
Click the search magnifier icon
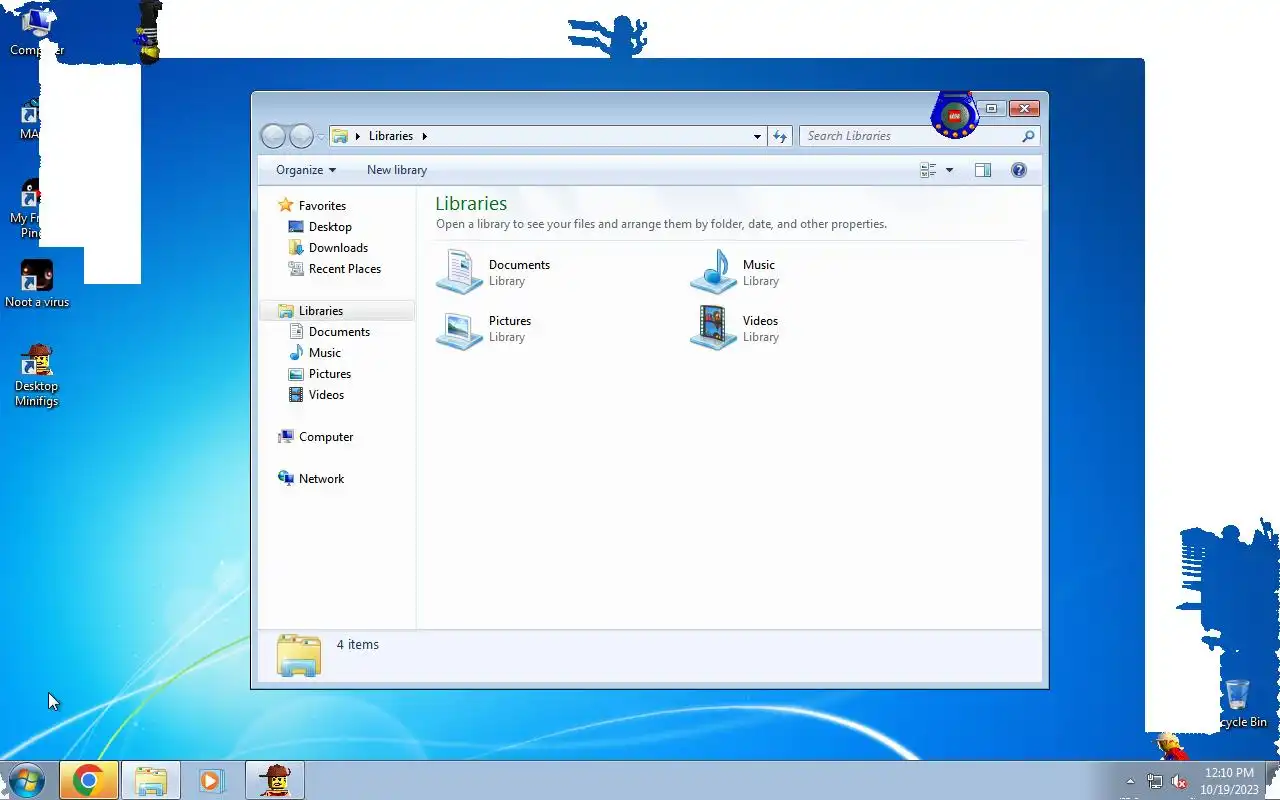(1028, 136)
